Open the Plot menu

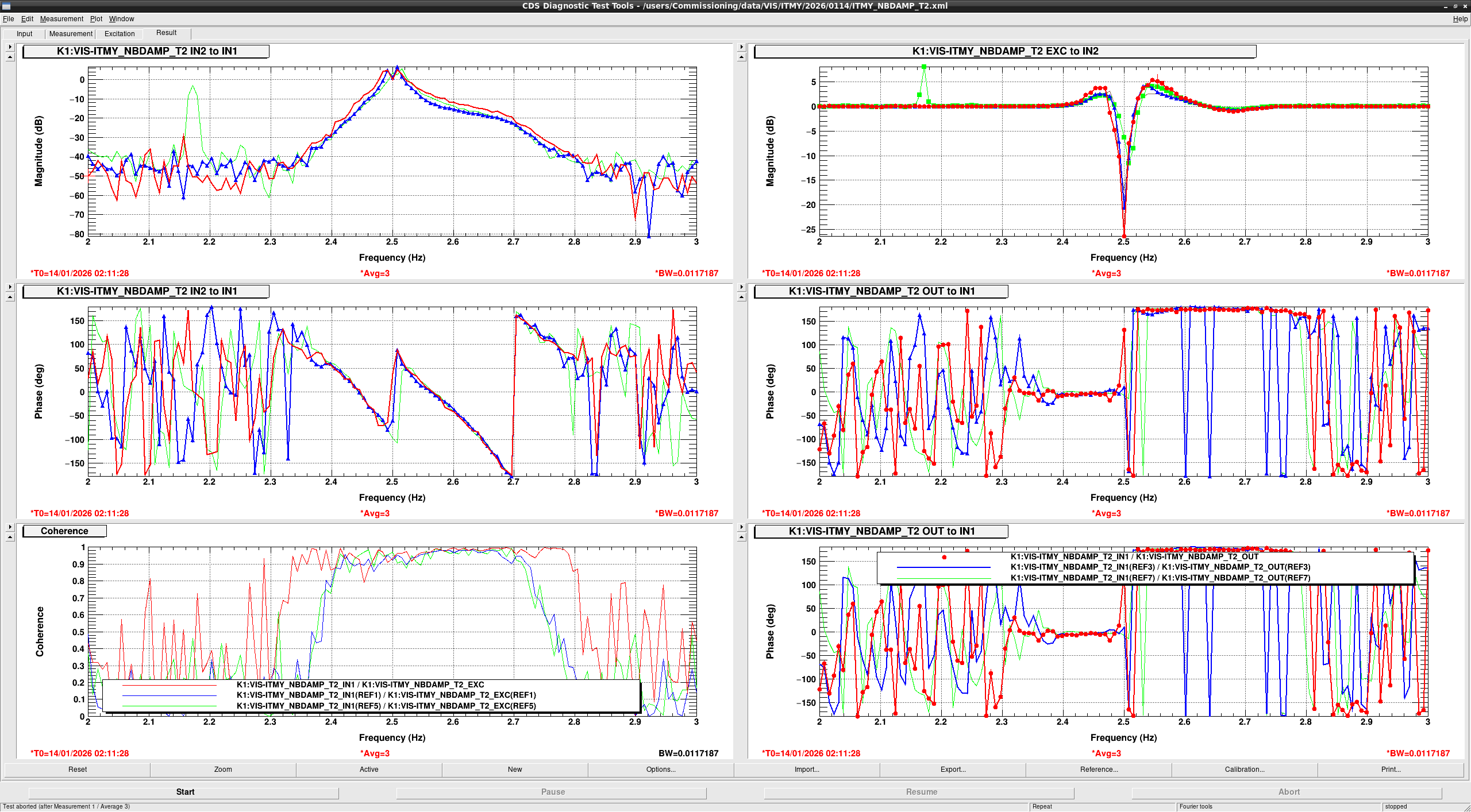pos(96,19)
